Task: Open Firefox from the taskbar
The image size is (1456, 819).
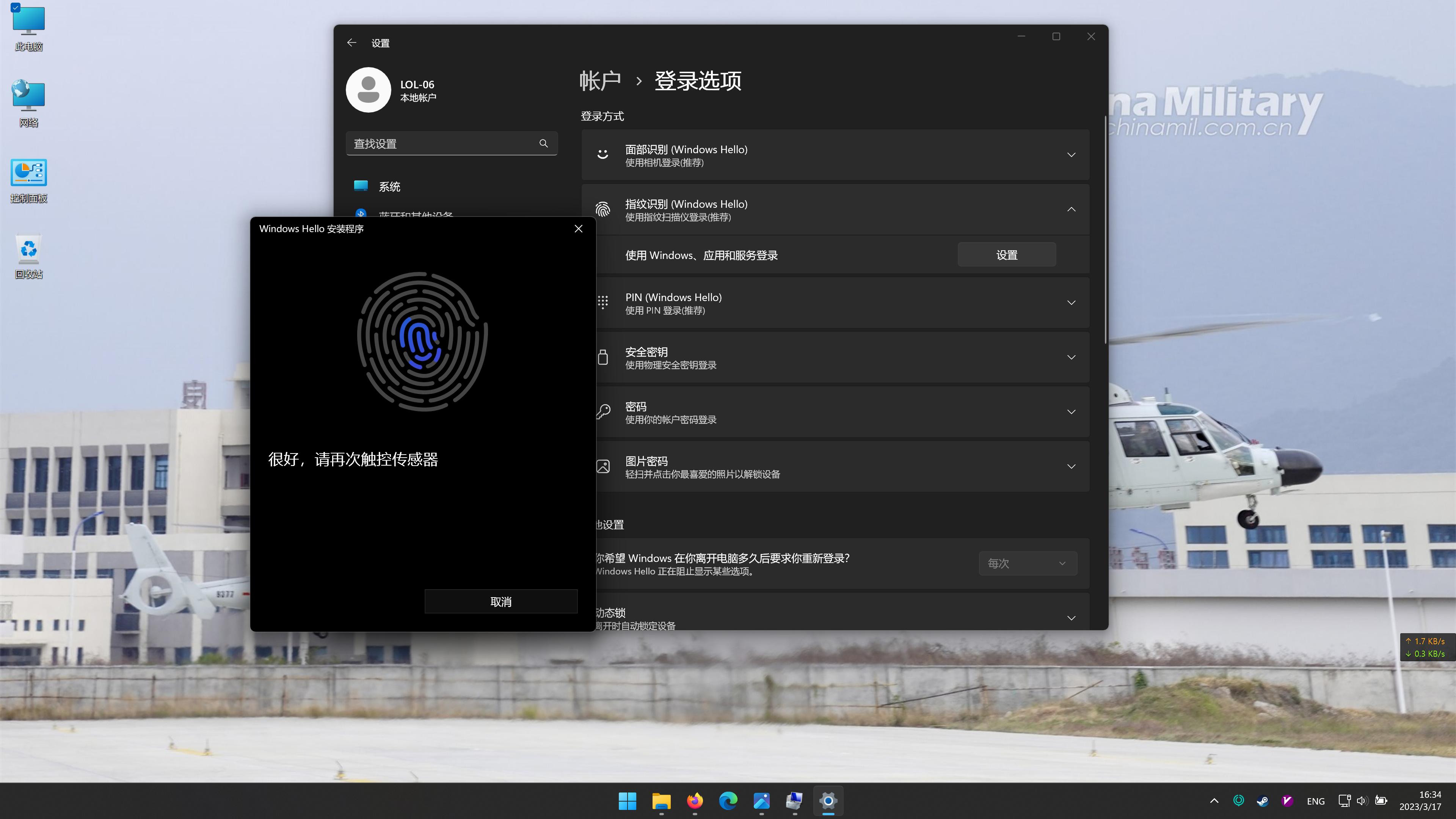Action: (x=695, y=800)
